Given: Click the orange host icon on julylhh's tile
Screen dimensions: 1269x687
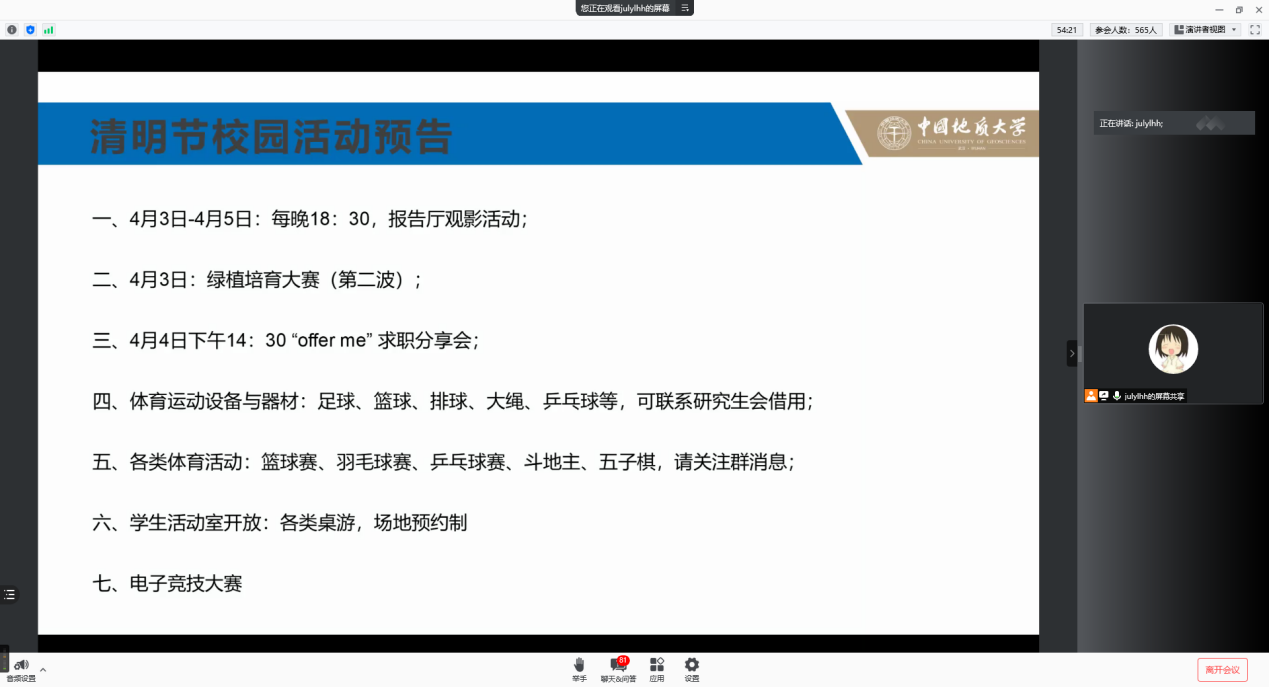Looking at the screenshot, I should click(x=1091, y=396).
